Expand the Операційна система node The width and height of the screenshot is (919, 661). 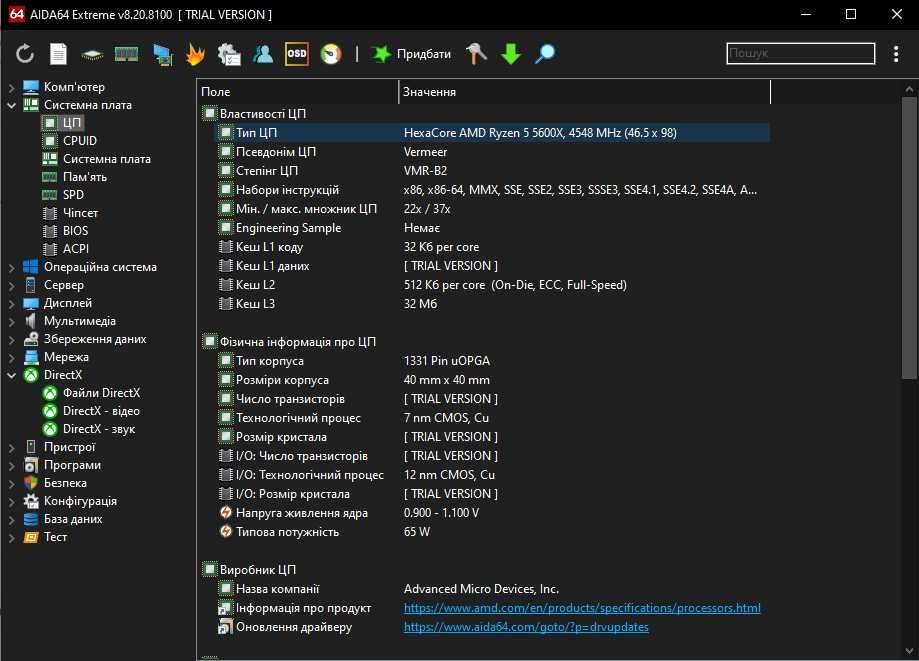tap(12, 267)
